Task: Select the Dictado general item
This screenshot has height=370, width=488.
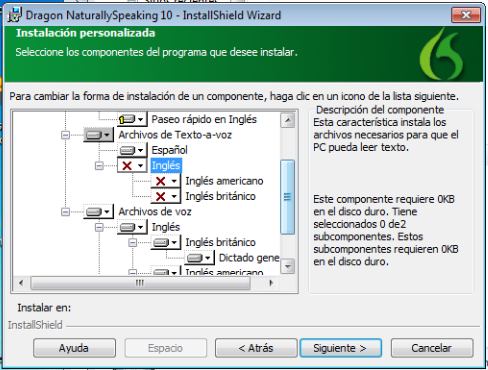Action: [x=249, y=258]
